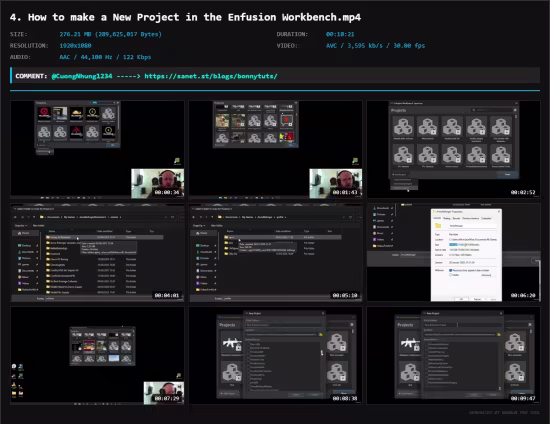Click the VIDEO: label
This screenshot has height=424, width=550.
(x=287, y=46)
